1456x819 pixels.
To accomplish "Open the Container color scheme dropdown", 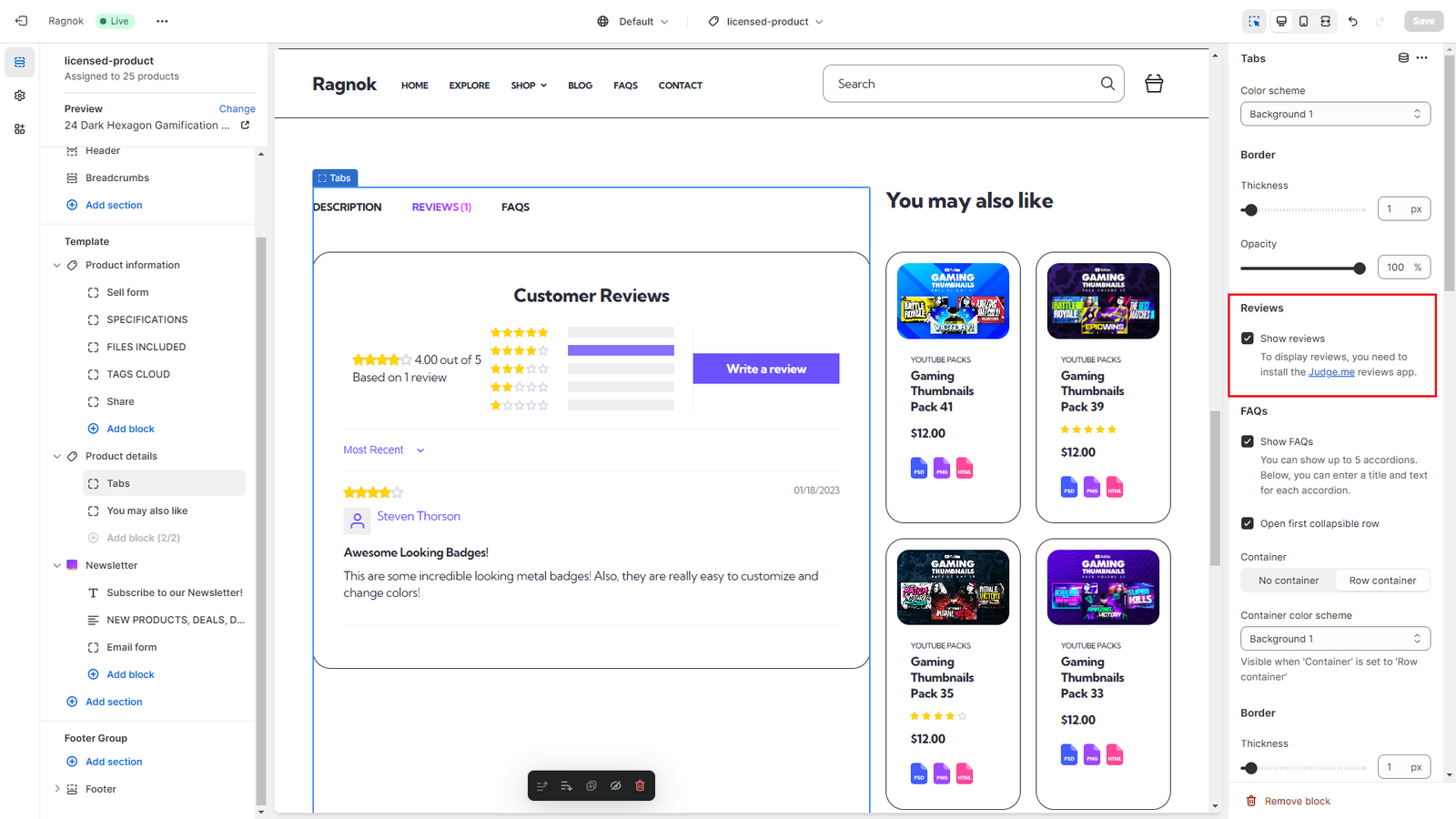I will [x=1335, y=639].
